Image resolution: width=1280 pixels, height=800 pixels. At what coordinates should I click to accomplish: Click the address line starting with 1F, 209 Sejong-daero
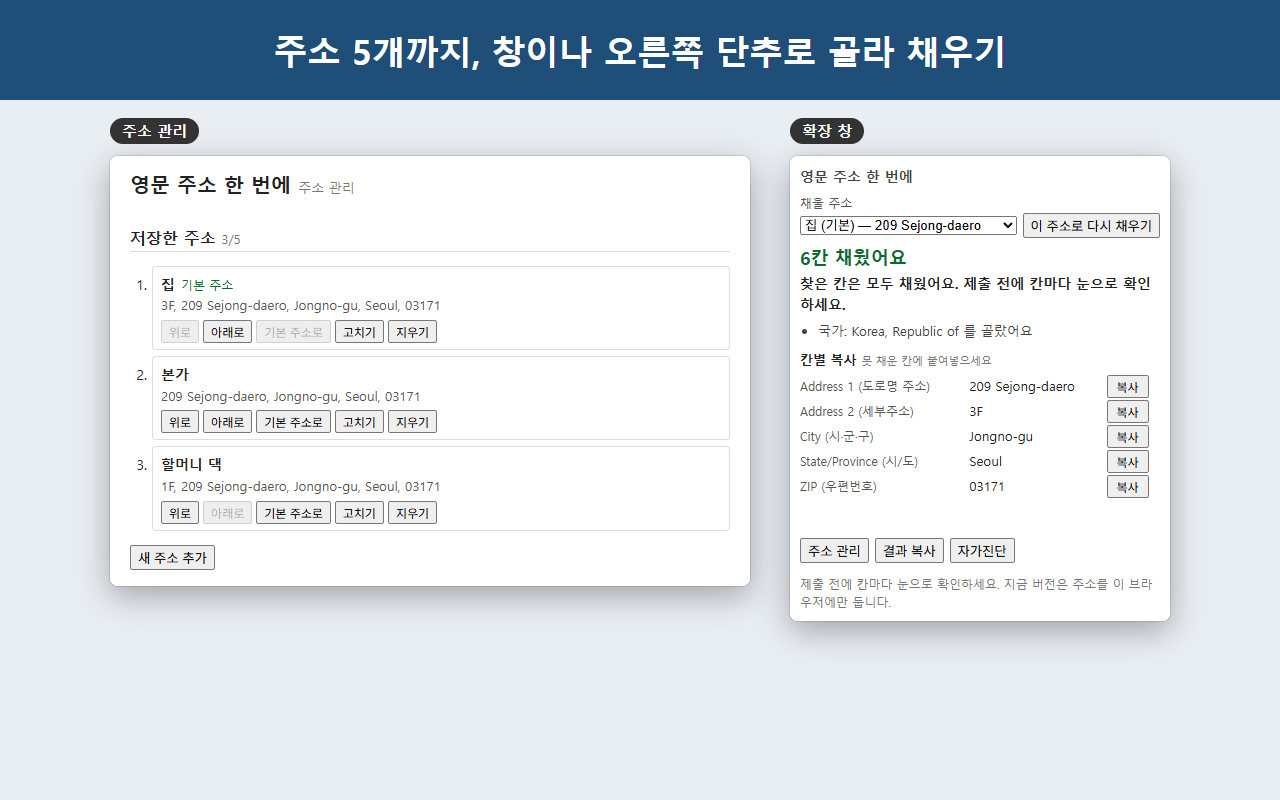[x=301, y=487]
